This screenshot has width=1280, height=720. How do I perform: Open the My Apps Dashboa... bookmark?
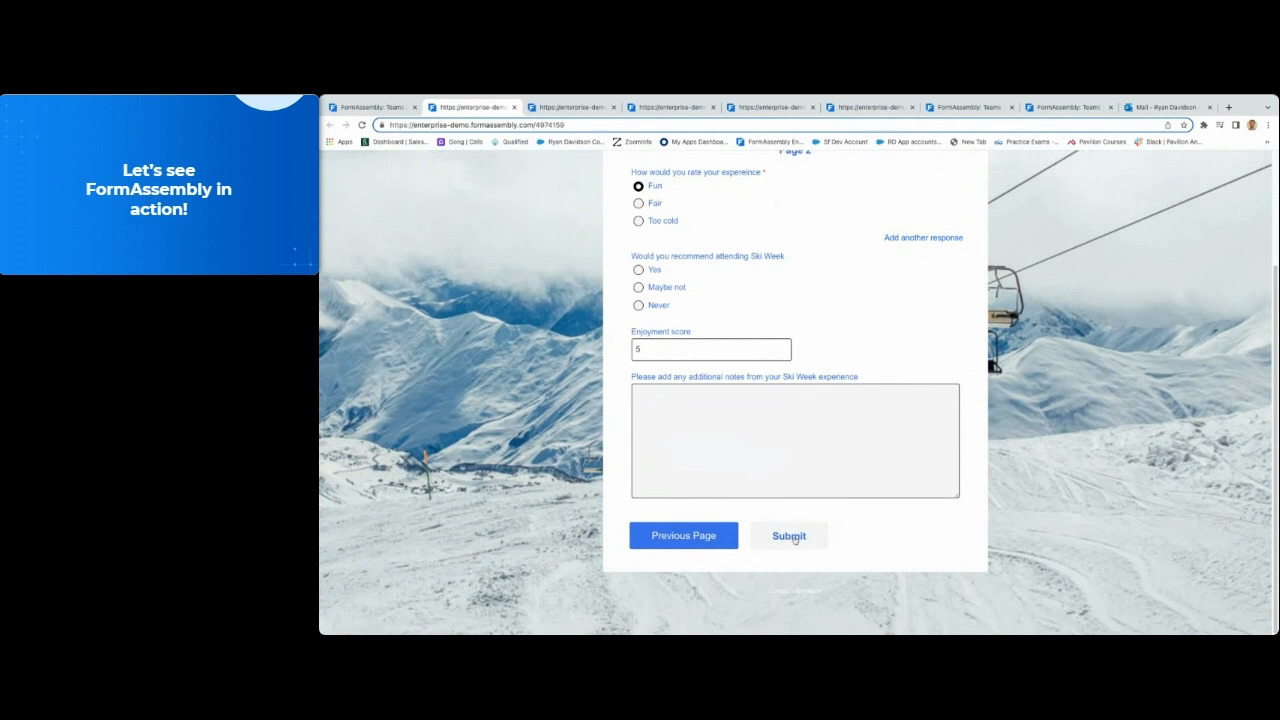point(693,142)
